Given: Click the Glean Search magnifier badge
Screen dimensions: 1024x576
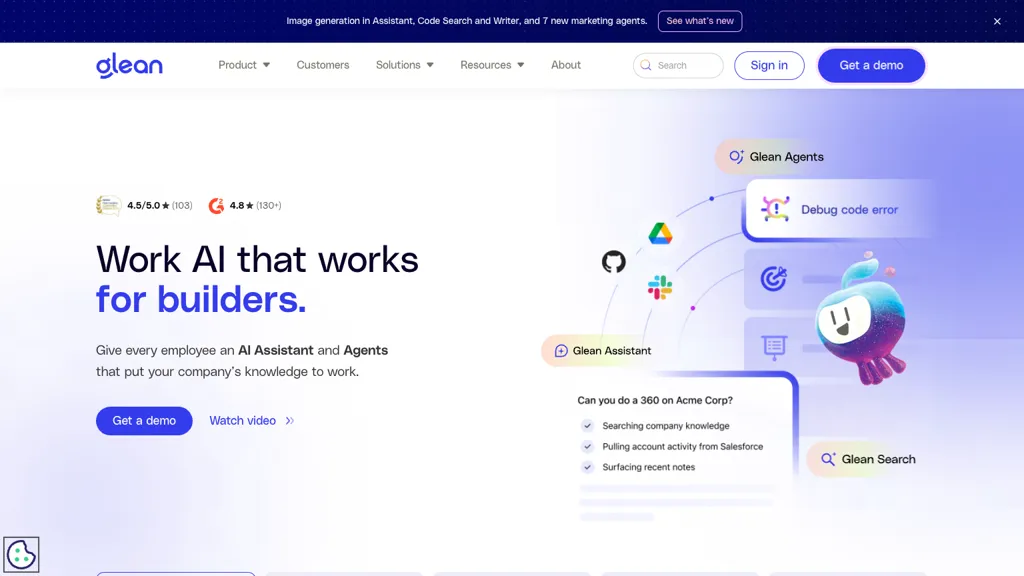Looking at the screenshot, I should [x=828, y=459].
